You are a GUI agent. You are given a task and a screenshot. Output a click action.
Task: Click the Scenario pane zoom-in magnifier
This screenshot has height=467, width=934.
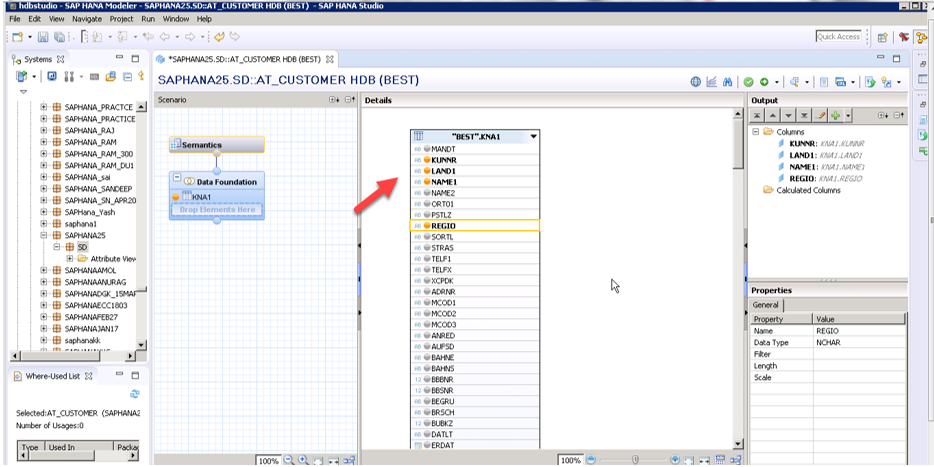pyautogui.click(x=303, y=460)
